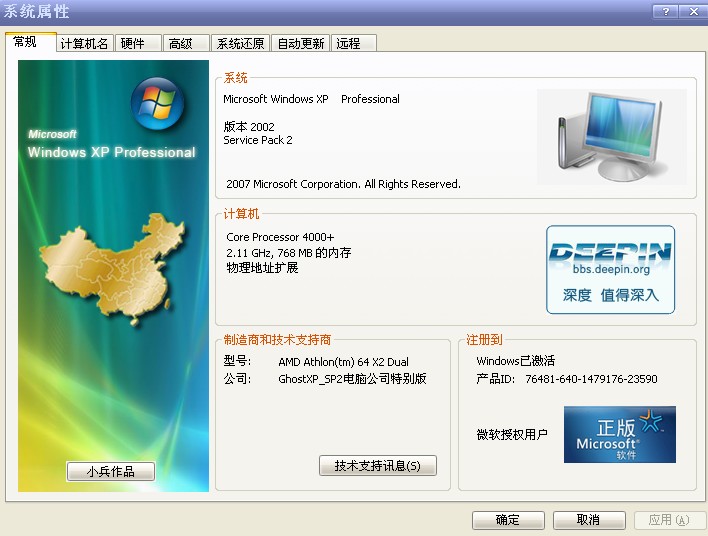Go to the 远程 tab

tap(354, 43)
